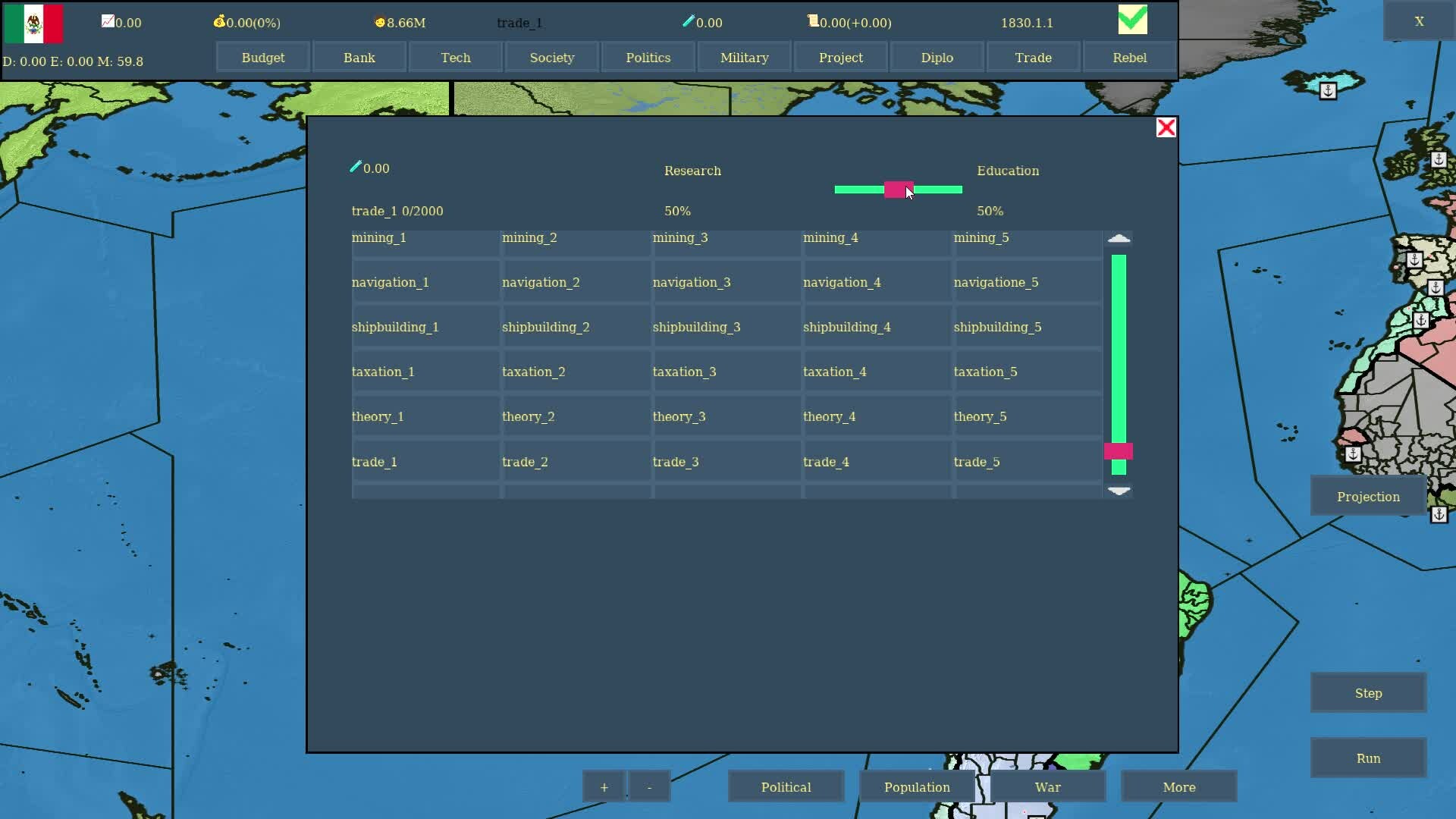Click the Research/Education slider handle

[x=898, y=190]
